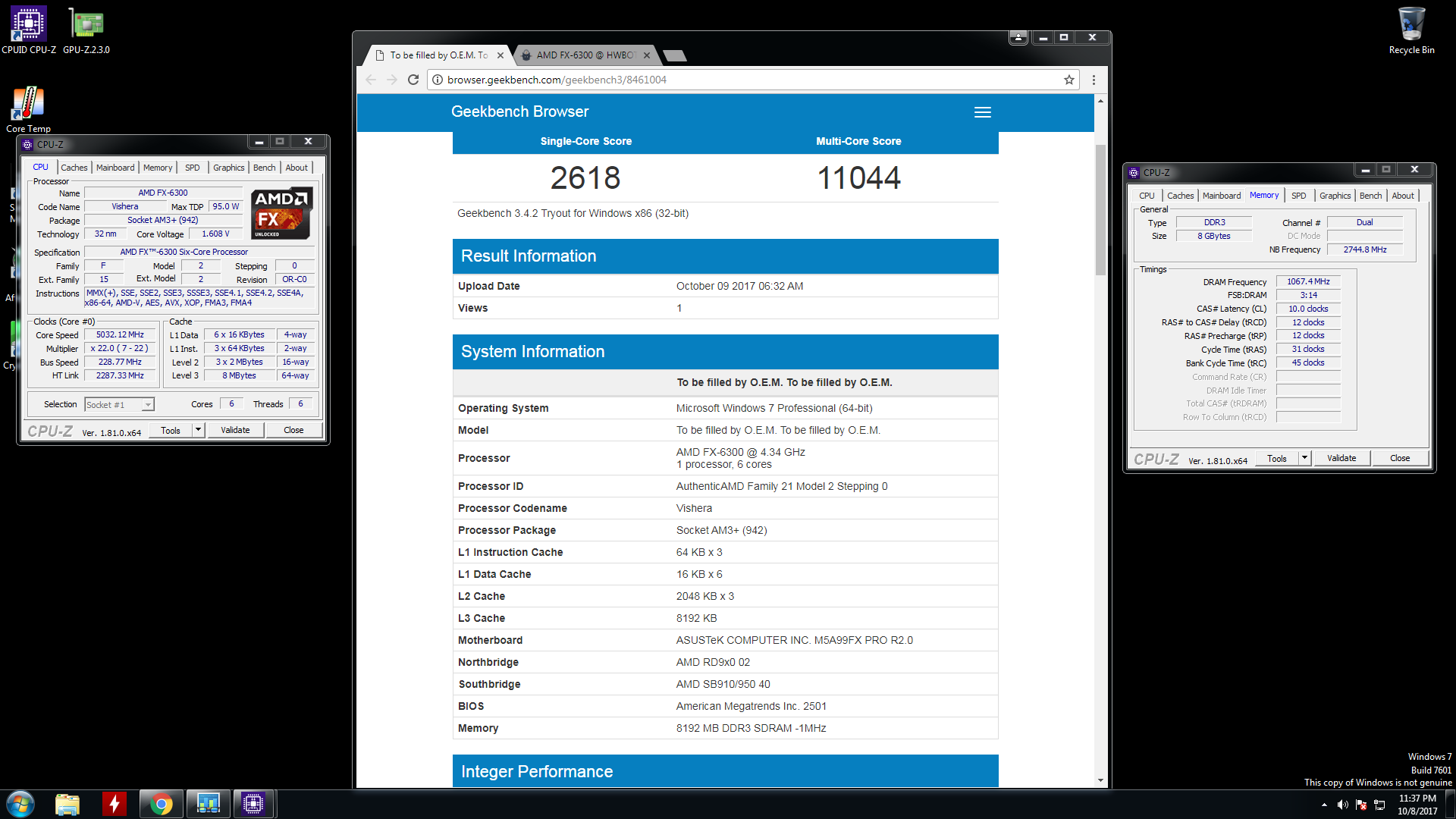Click the volume speaker tray icon
1456x819 pixels.
[1342, 805]
